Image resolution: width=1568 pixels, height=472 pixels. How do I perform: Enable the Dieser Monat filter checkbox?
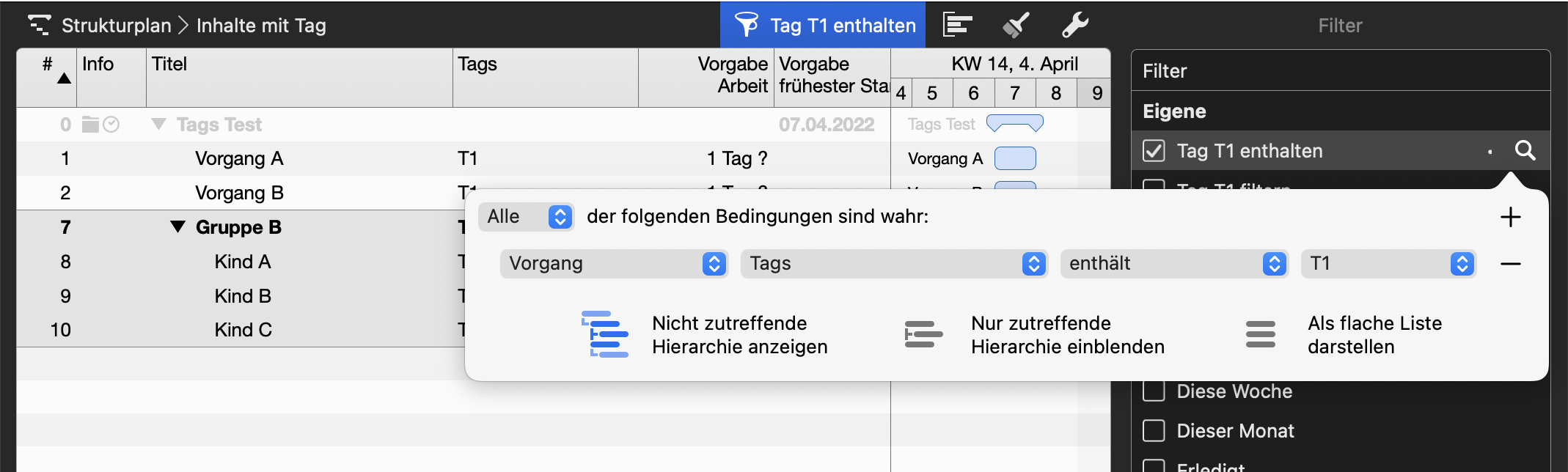click(1154, 431)
